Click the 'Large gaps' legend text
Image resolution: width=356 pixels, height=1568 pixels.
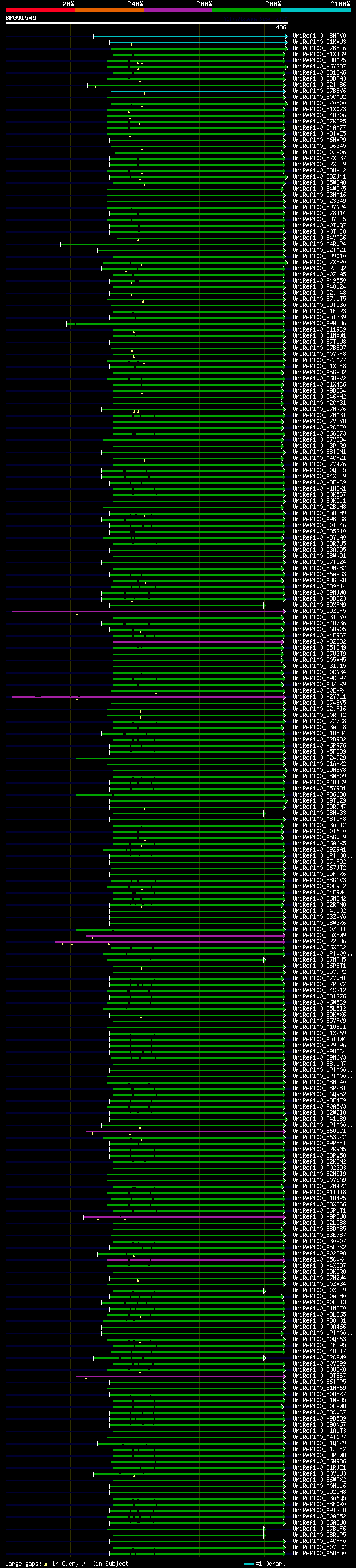click(23, 1563)
